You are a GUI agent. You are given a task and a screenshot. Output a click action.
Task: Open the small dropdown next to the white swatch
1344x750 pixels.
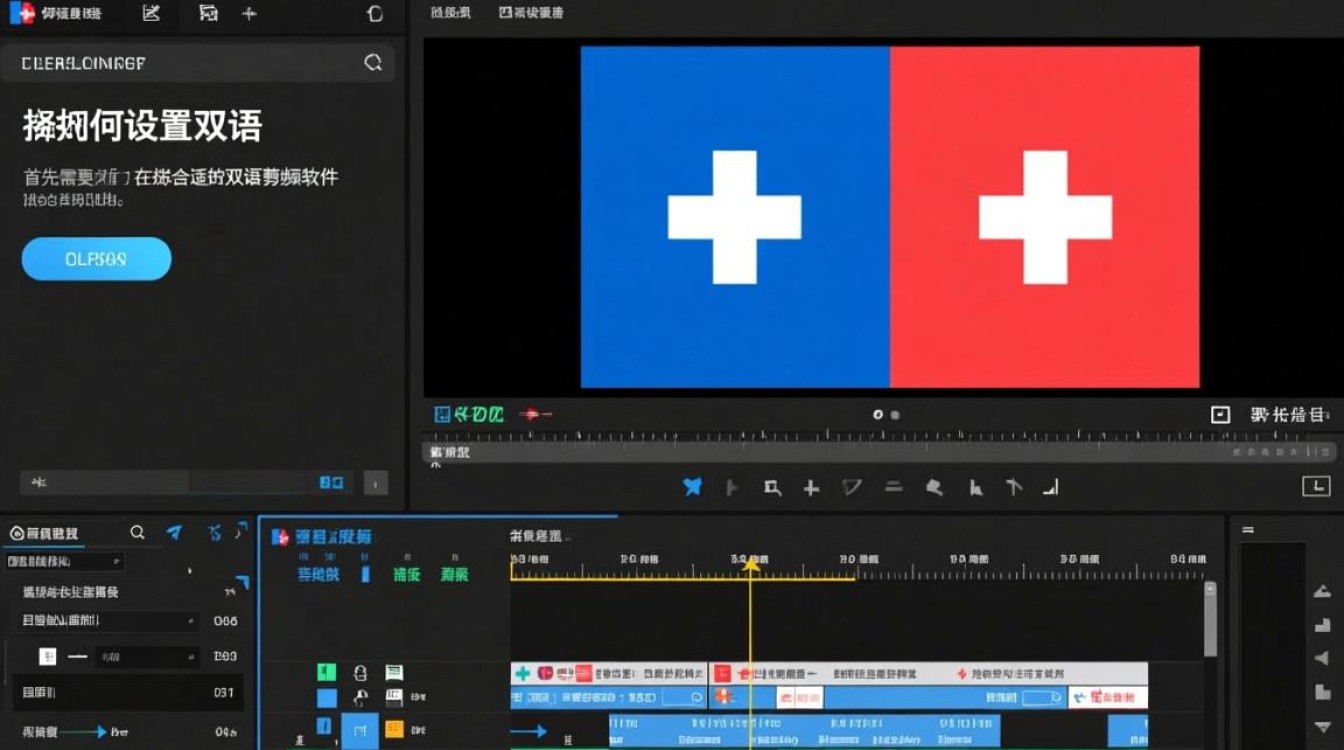click(147, 657)
